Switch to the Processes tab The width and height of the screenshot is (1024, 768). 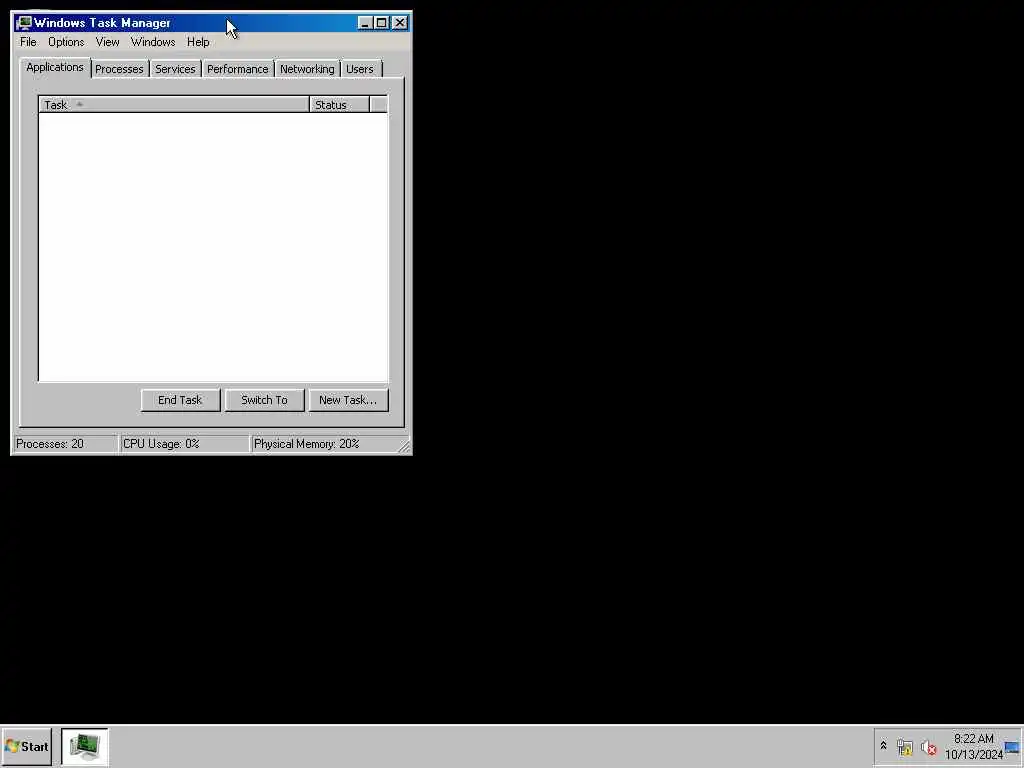point(119,69)
